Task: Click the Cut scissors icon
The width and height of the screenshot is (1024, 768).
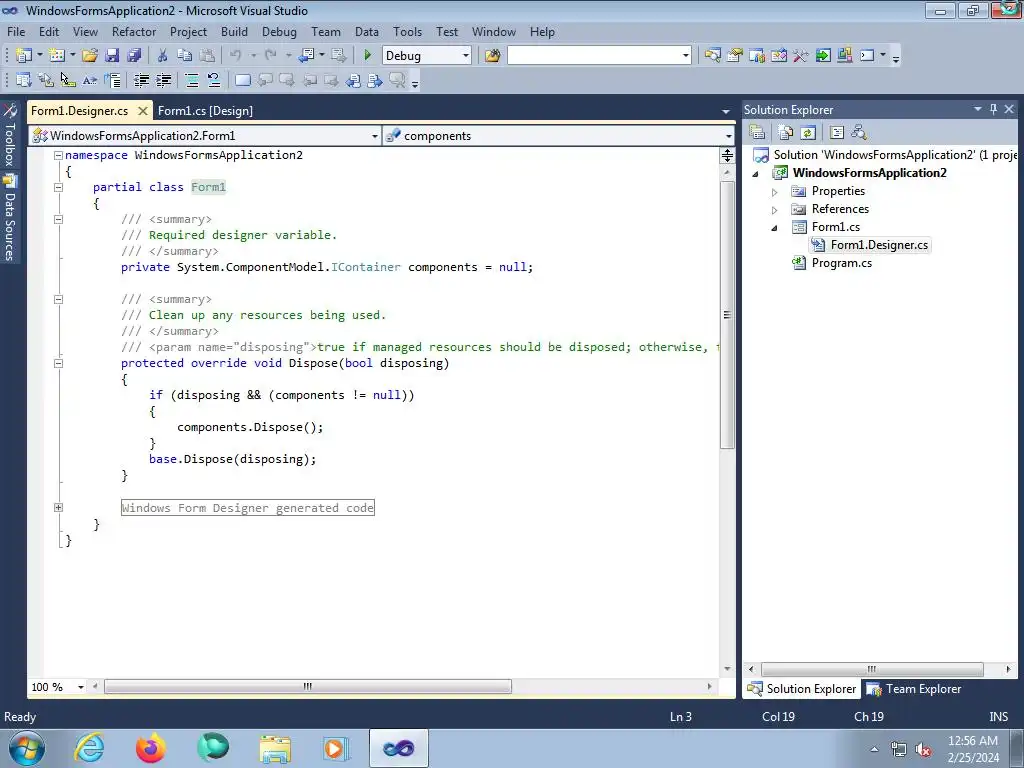Action: [x=163, y=56]
